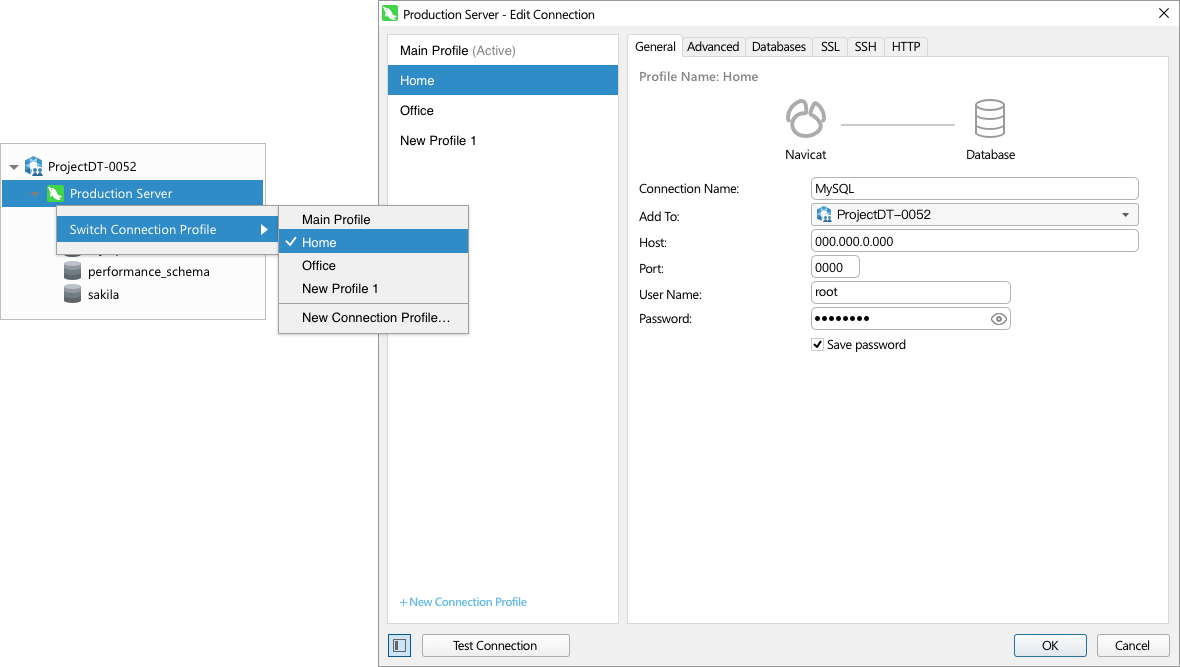Viewport: 1180px width, 667px height.
Task: Uncheck the Save password checkbox
Action: 817,345
